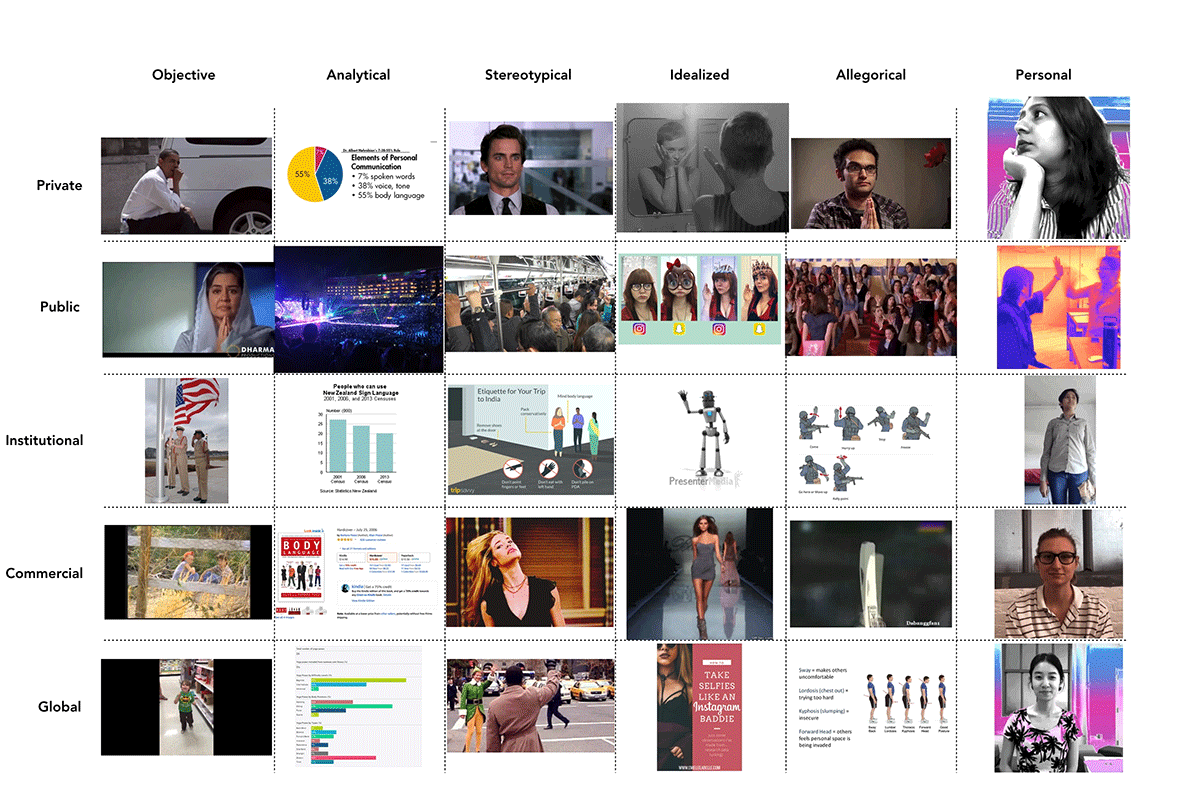1188x792 pixels.
Task: Select the audience raising hands photo
Action: tap(871, 307)
